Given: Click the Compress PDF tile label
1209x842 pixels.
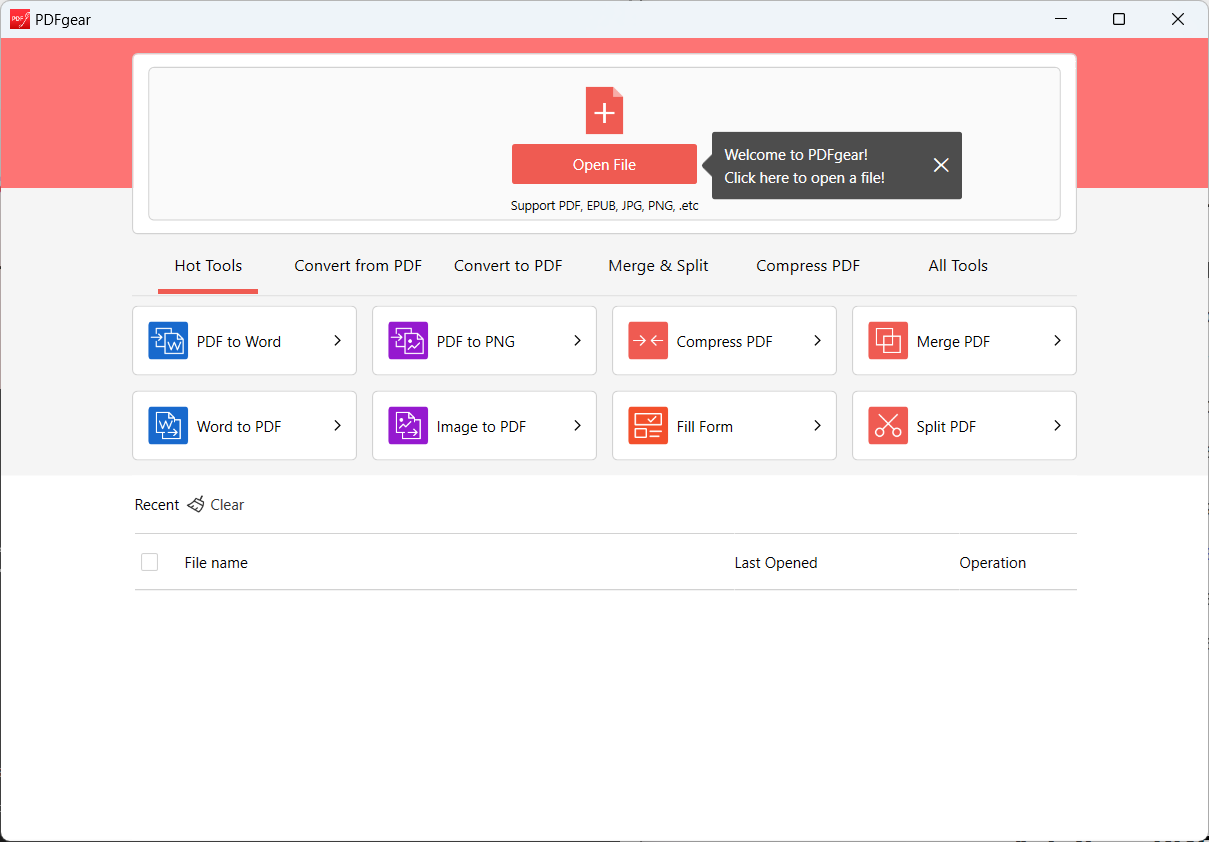Looking at the screenshot, I should (x=725, y=342).
